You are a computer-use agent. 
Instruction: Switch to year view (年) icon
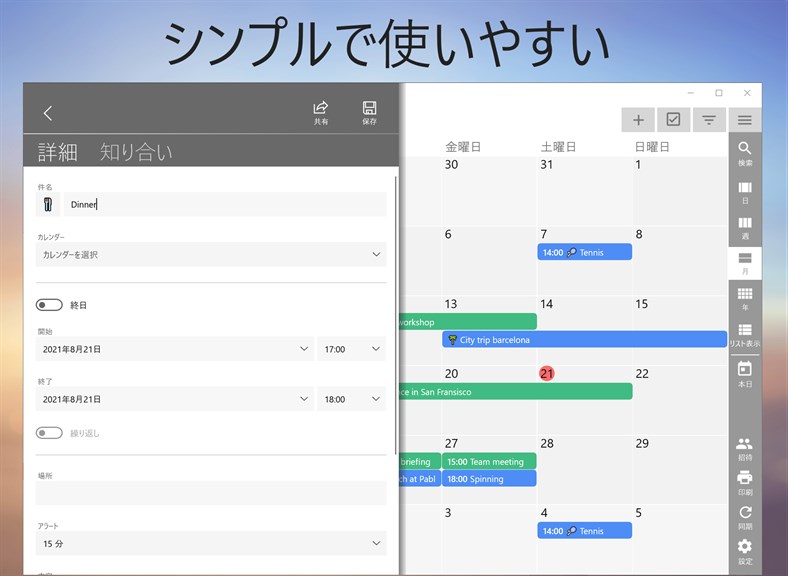(x=745, y=299)
